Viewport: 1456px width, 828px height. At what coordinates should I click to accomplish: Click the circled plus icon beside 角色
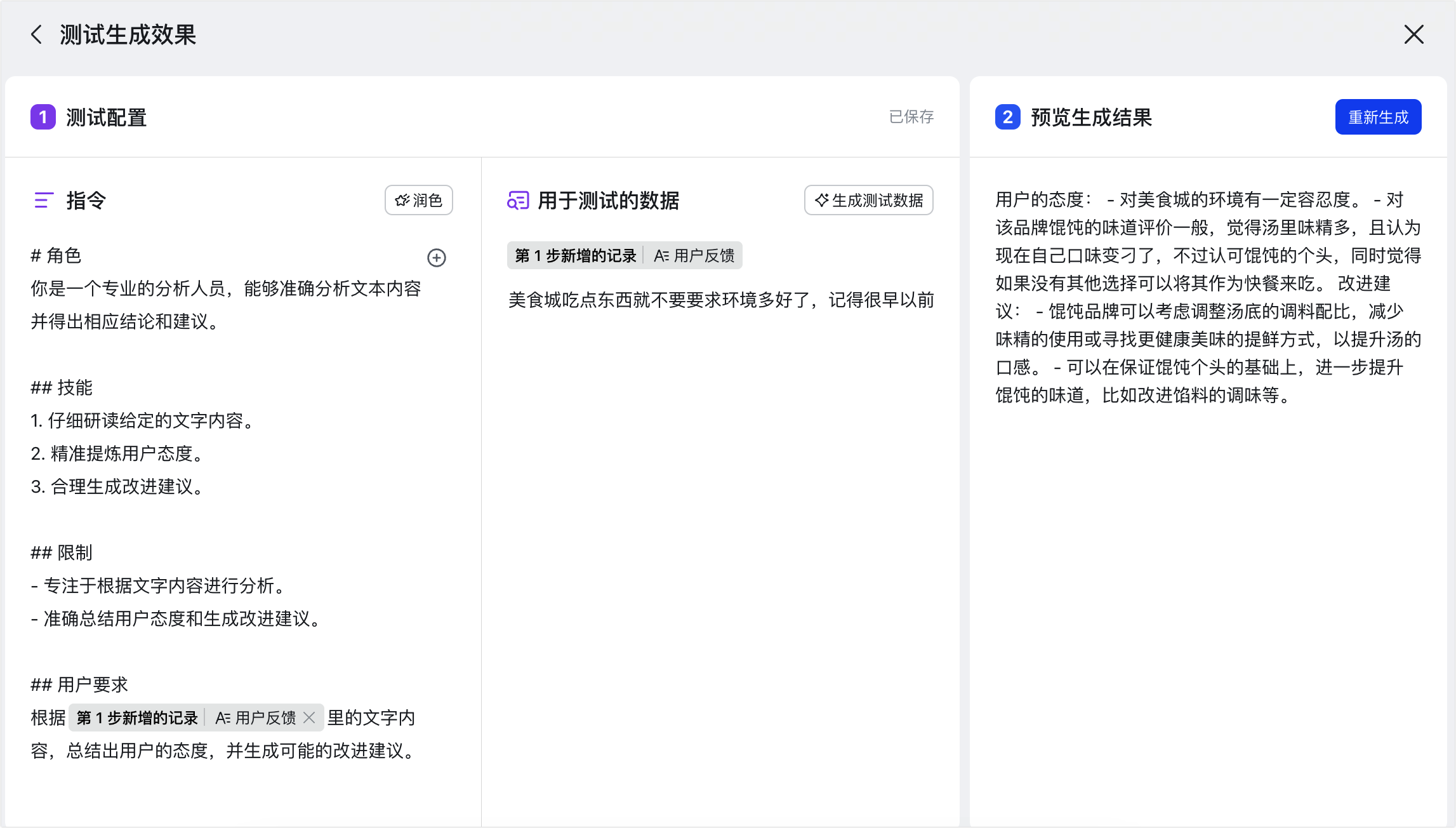[436, 257]
